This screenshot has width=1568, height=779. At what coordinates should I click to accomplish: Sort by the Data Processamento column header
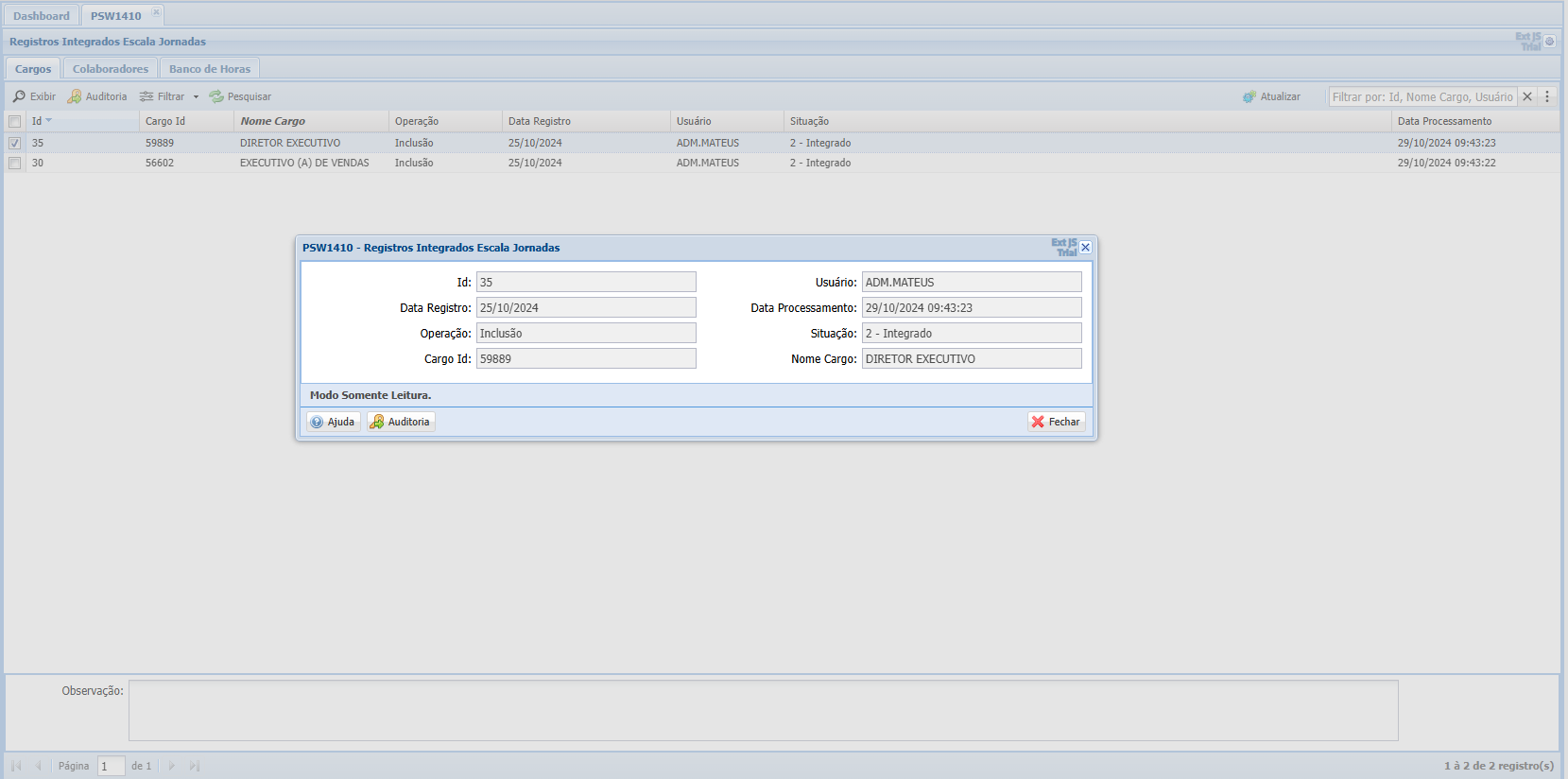tap(1475, 121)
